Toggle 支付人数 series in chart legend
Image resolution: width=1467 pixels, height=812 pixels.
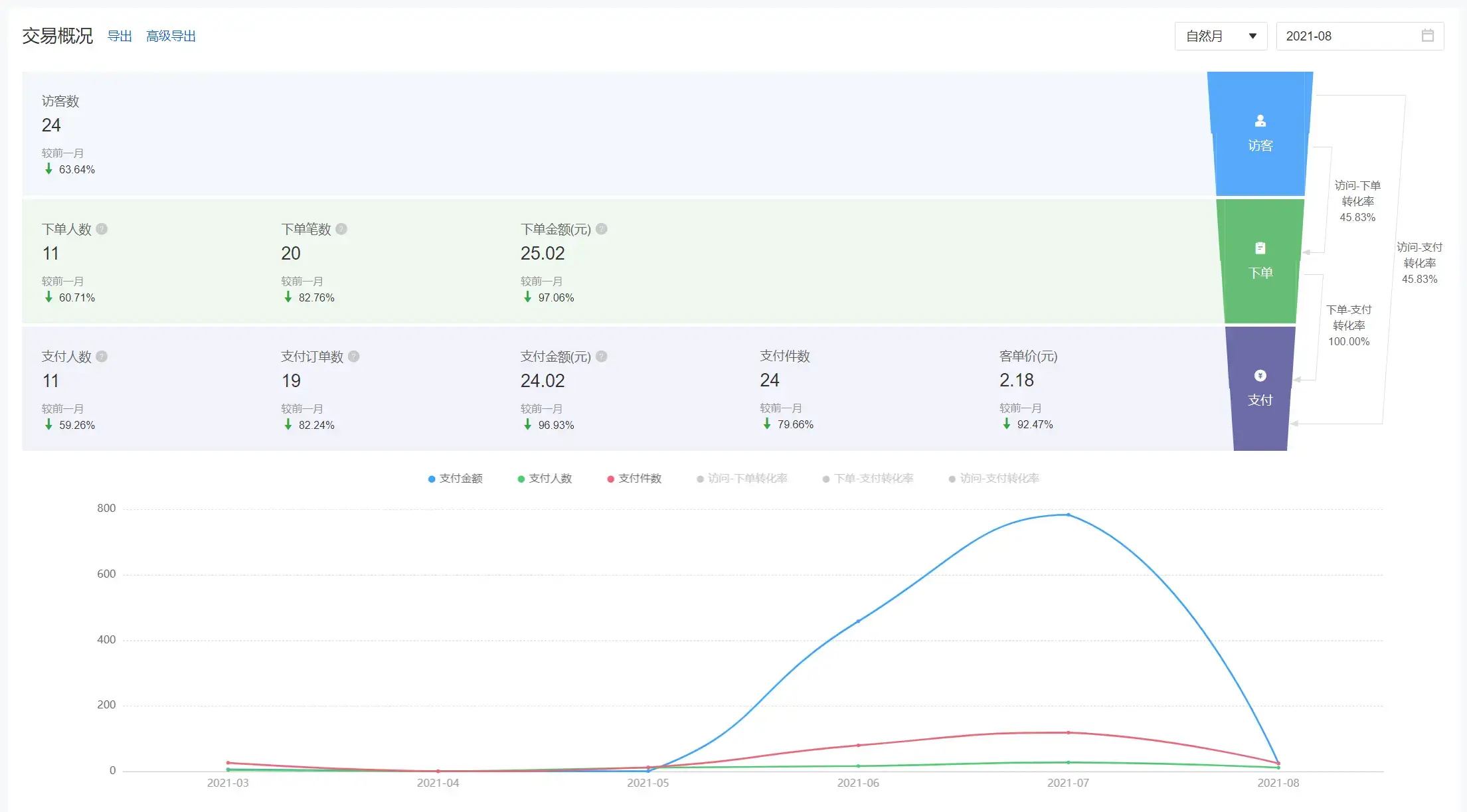click(545, 479)
